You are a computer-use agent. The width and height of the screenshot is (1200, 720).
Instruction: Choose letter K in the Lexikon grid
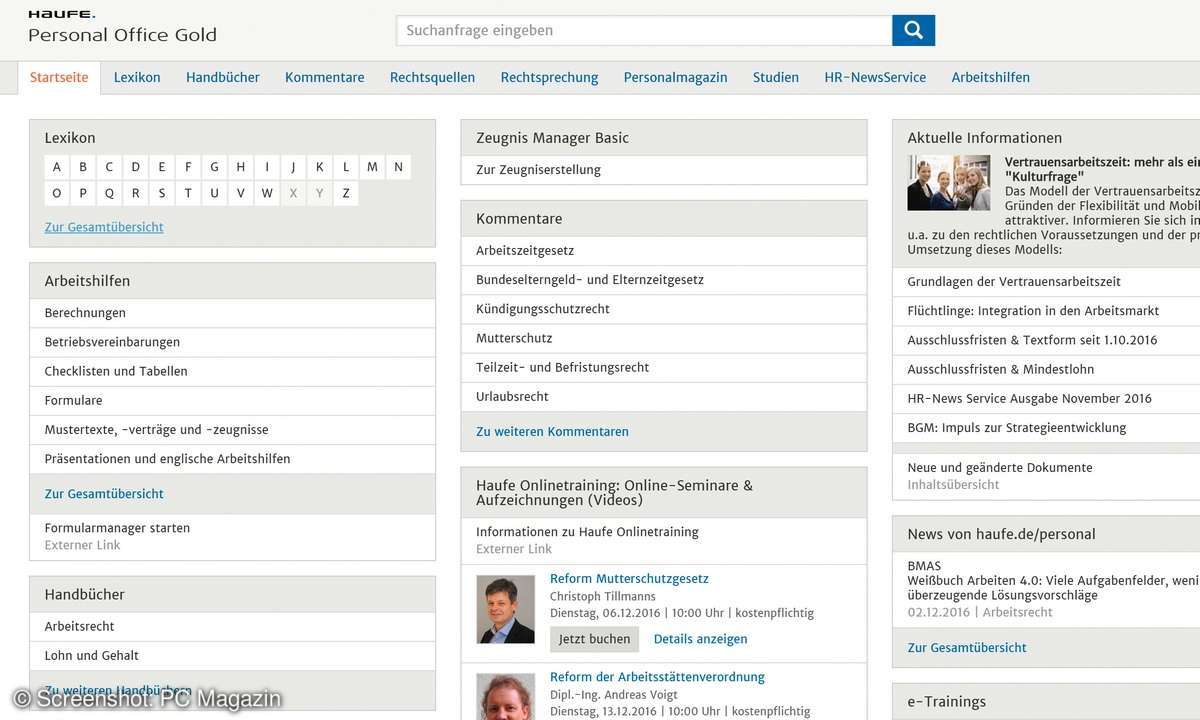320,167
